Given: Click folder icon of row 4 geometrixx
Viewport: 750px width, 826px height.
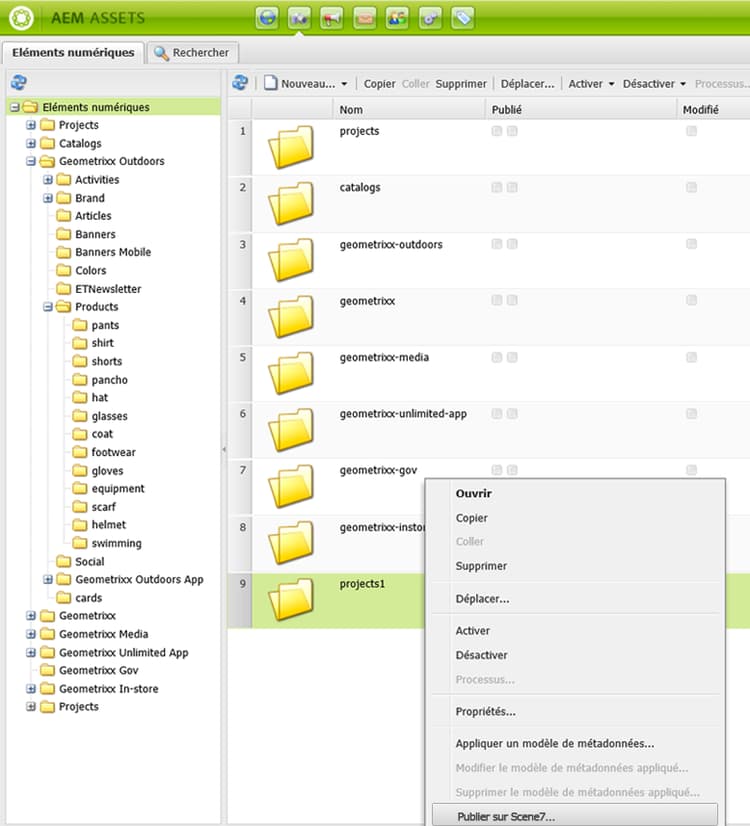Looking at the screenshot, I should point(291,317).
